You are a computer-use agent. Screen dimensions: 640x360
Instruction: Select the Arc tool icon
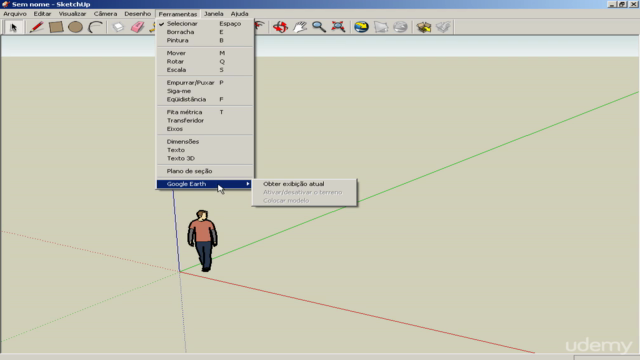click(x=96, y=27)
